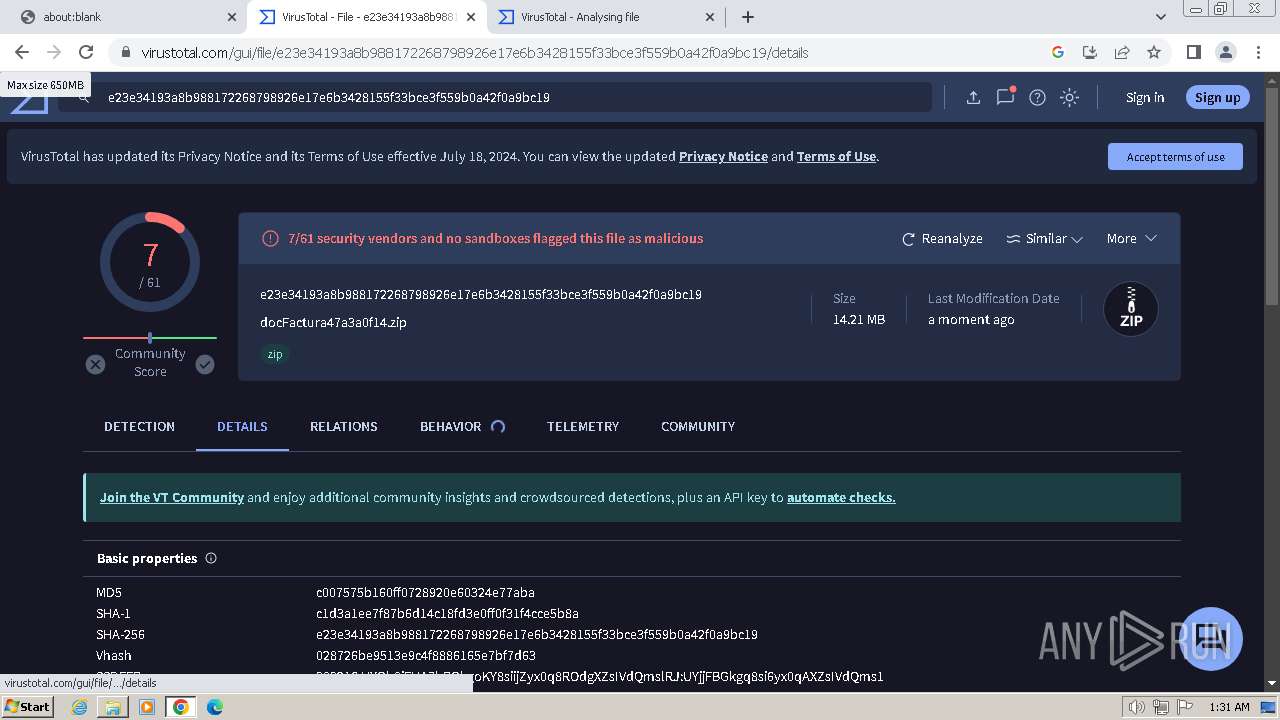Click the Sign up button
The image size is (1280, 720).
pyautogui.click(x=1217, y=97)
